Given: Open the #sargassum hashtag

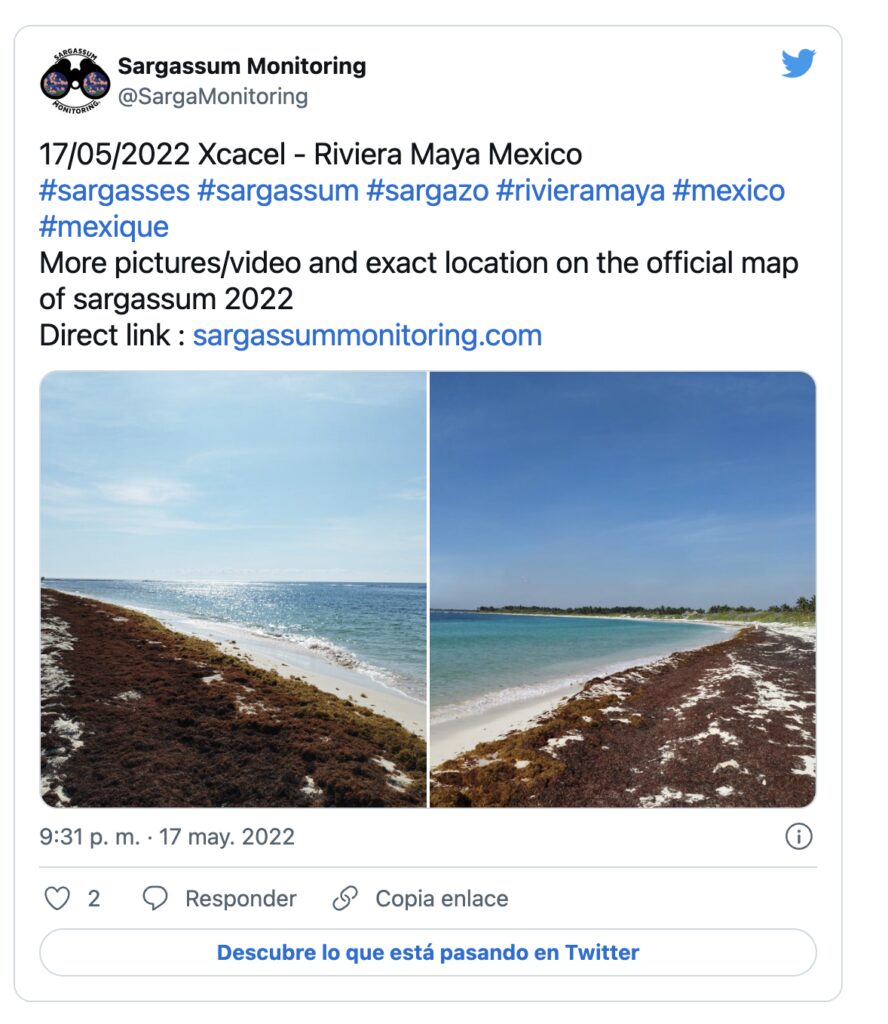Looking at the screenshot, I should 277,190.
